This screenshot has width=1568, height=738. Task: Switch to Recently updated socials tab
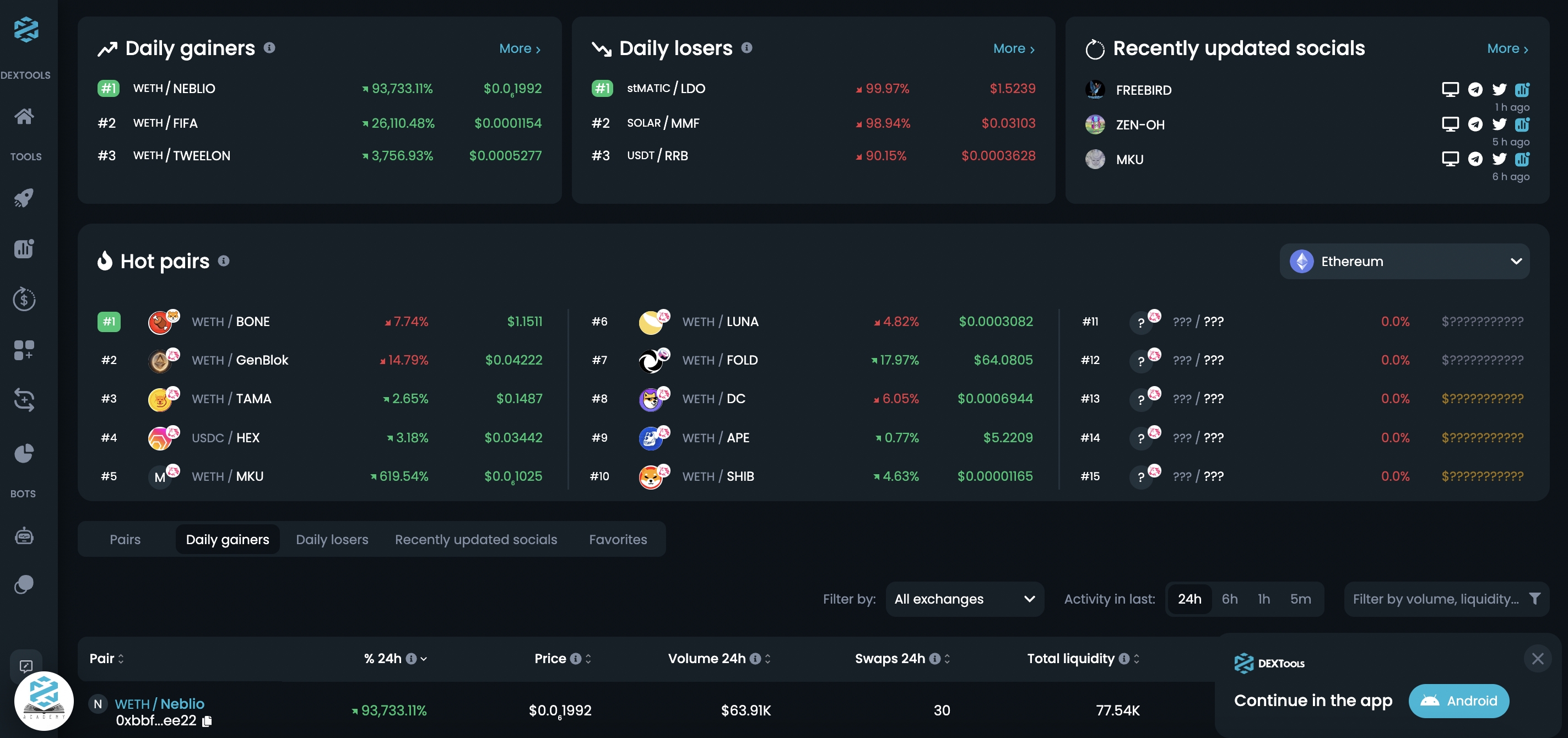click(x=476, y=540)
